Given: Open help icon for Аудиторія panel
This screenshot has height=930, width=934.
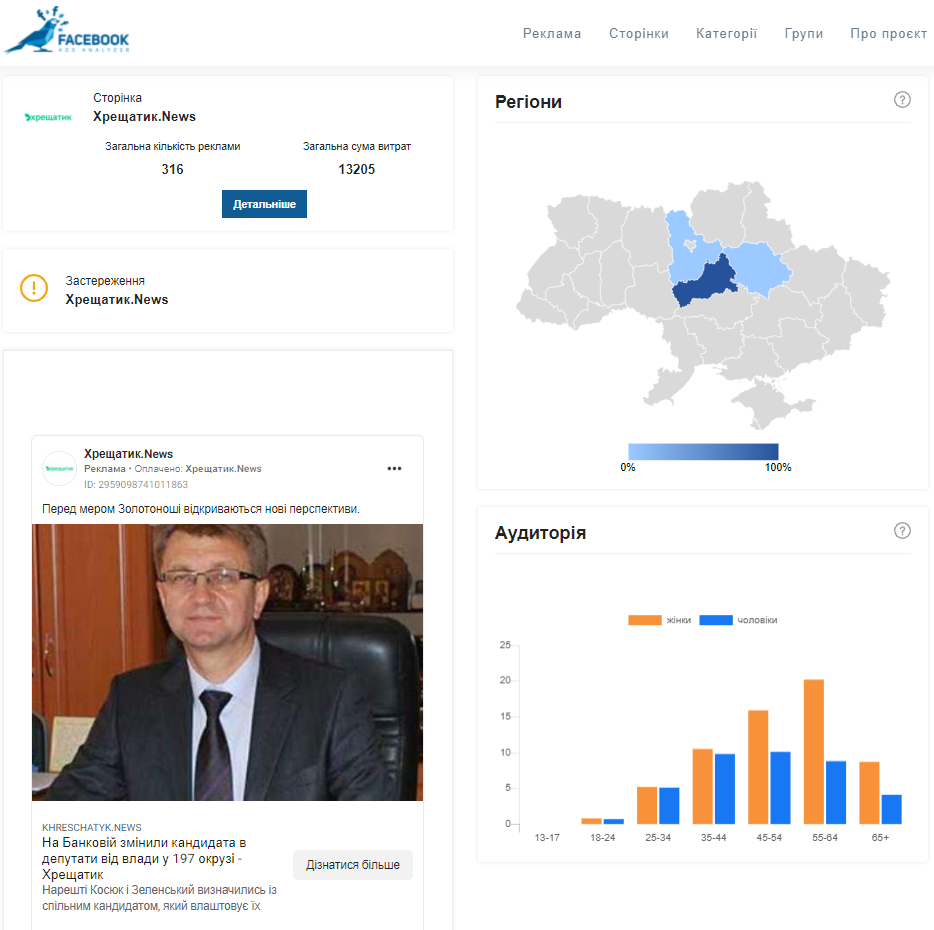Looking at the screenshot, I should coord(902,530).
